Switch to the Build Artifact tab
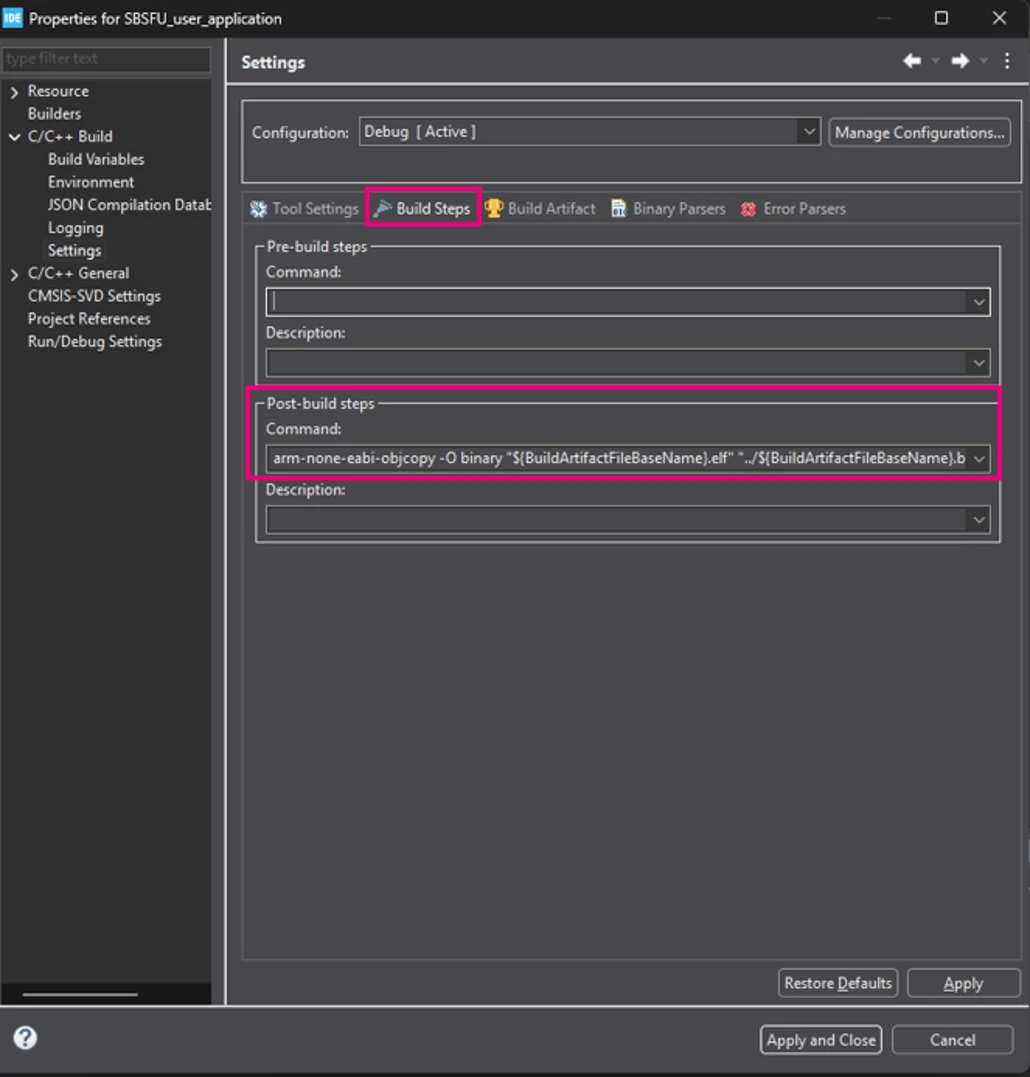1030x1077 pixels. point(540,209)
